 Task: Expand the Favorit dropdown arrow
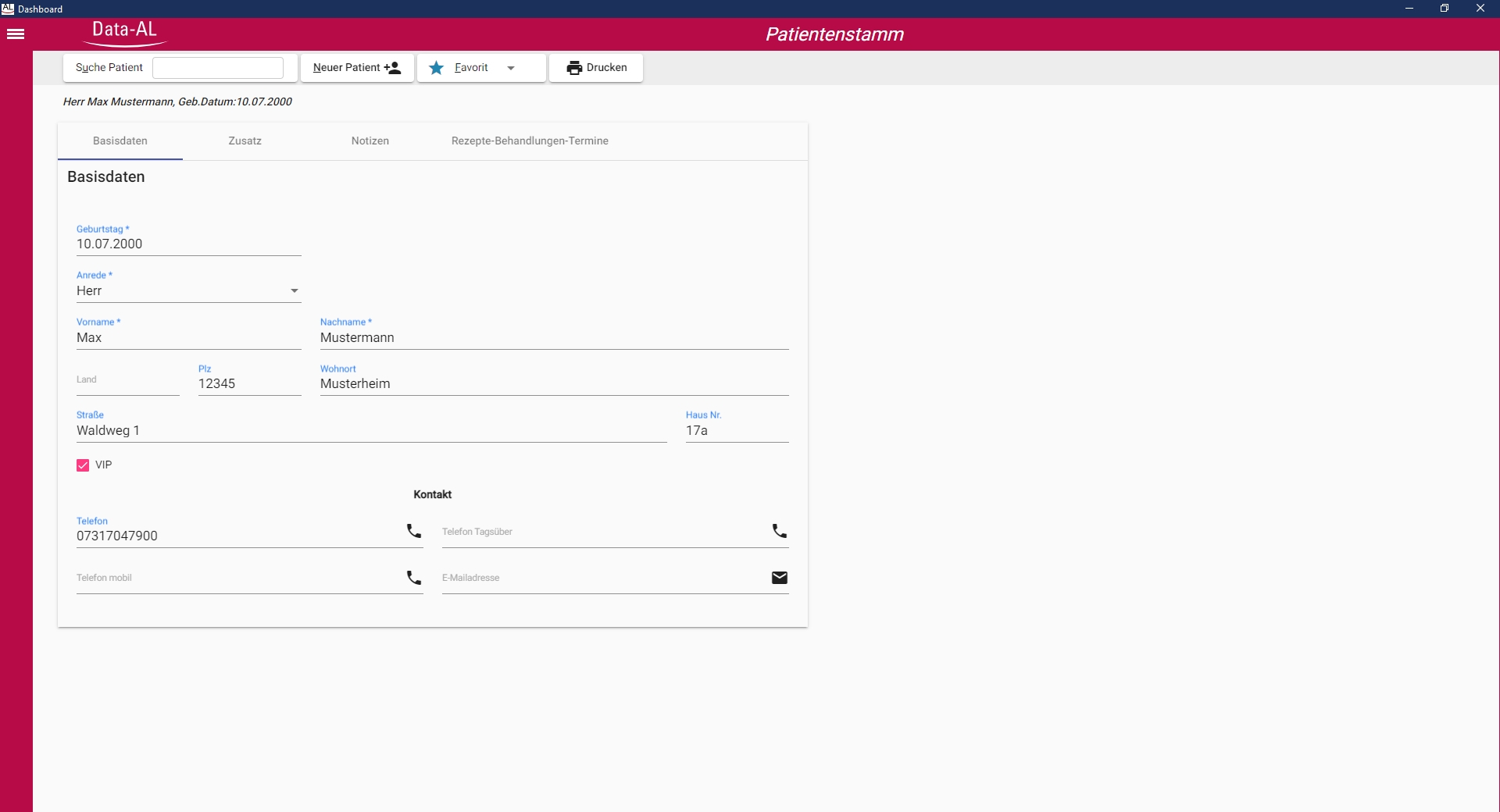coord(511,68)
